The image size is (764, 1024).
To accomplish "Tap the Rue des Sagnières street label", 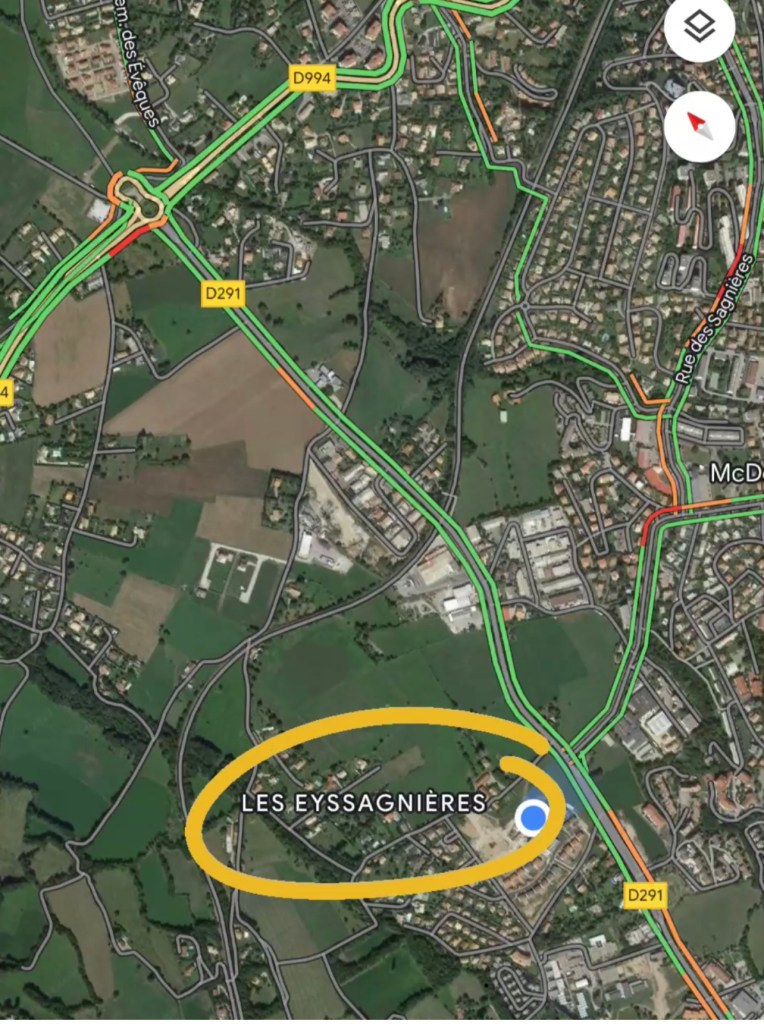I will [x=713, y=318].
